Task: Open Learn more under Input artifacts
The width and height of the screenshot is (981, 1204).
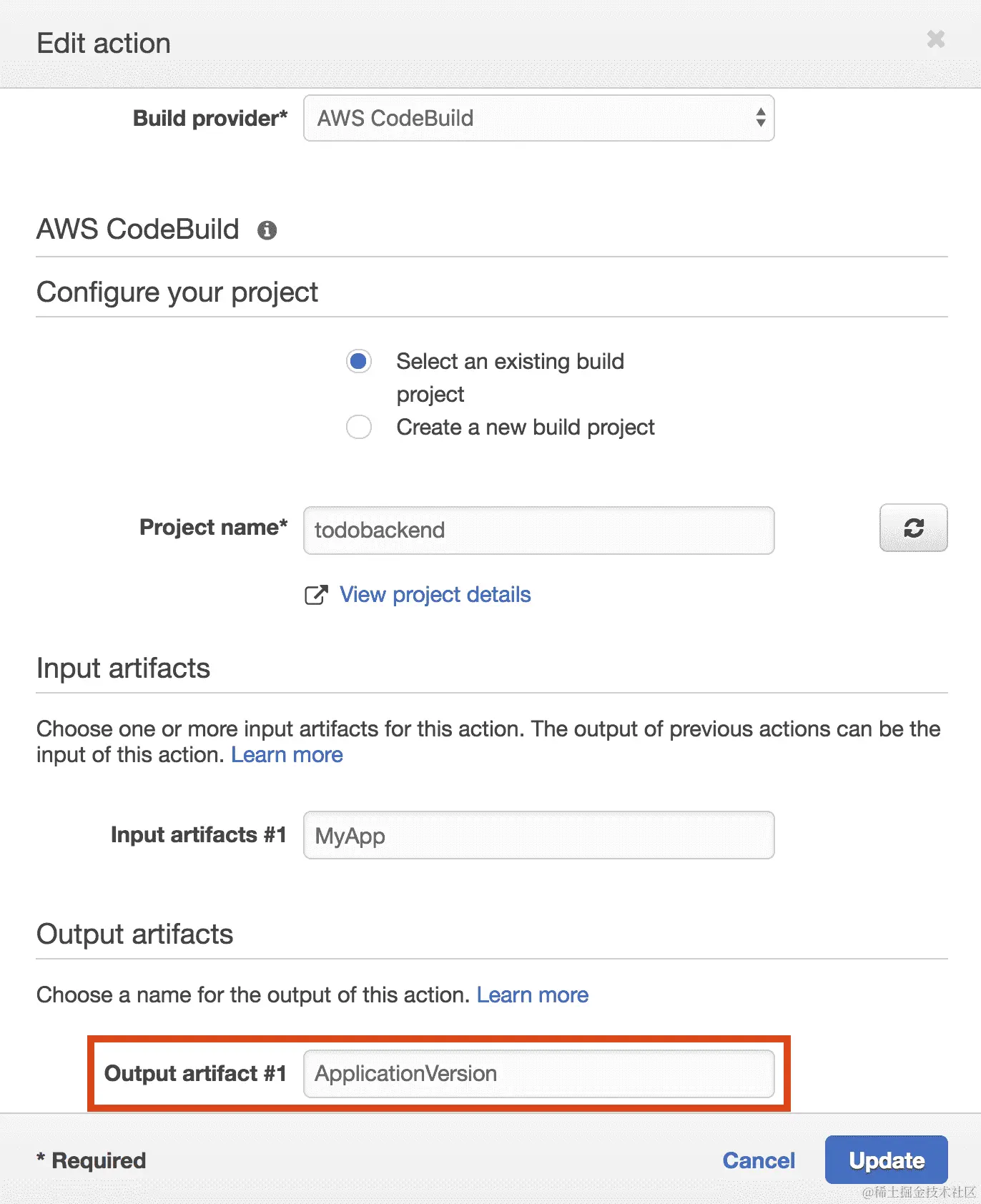Action: (287, 755)
